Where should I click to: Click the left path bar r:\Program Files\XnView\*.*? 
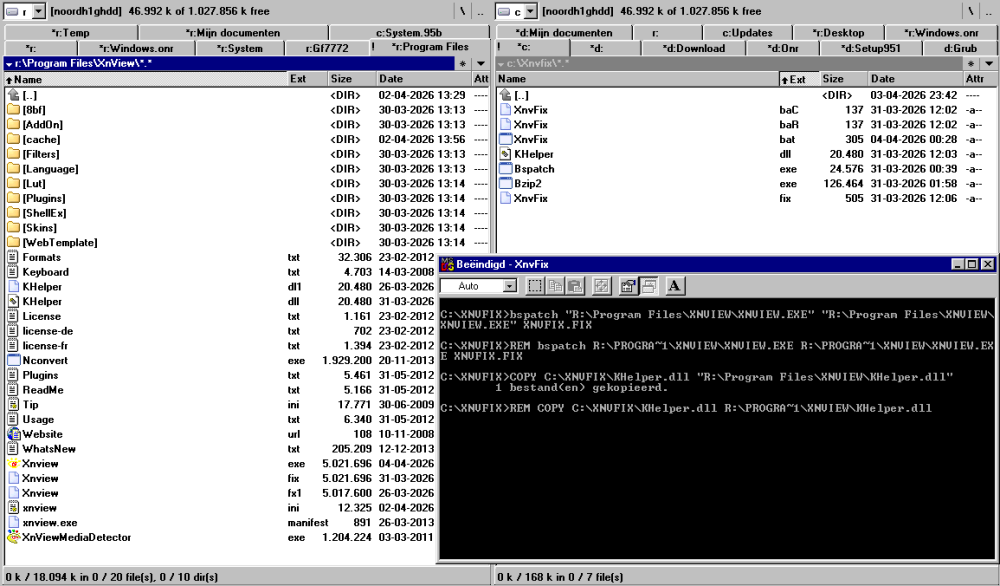pyautogui.click(x=230, y=64)
